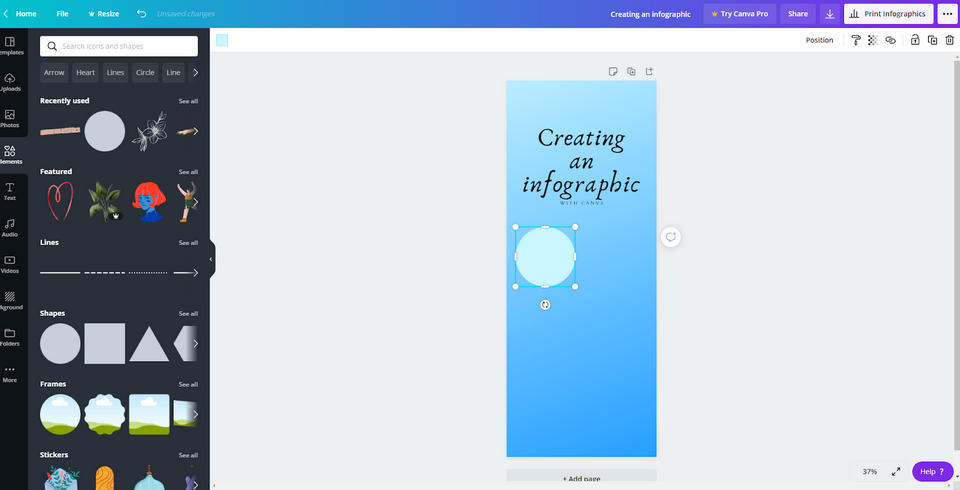960x490 pixels.
Task: Click the Lines search tag
Action: click(x=115, y=72)
